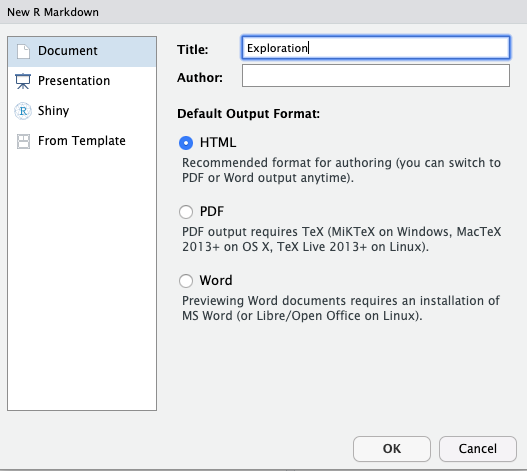
Task: Click the New R Markdown title bar
Action: 264,12
